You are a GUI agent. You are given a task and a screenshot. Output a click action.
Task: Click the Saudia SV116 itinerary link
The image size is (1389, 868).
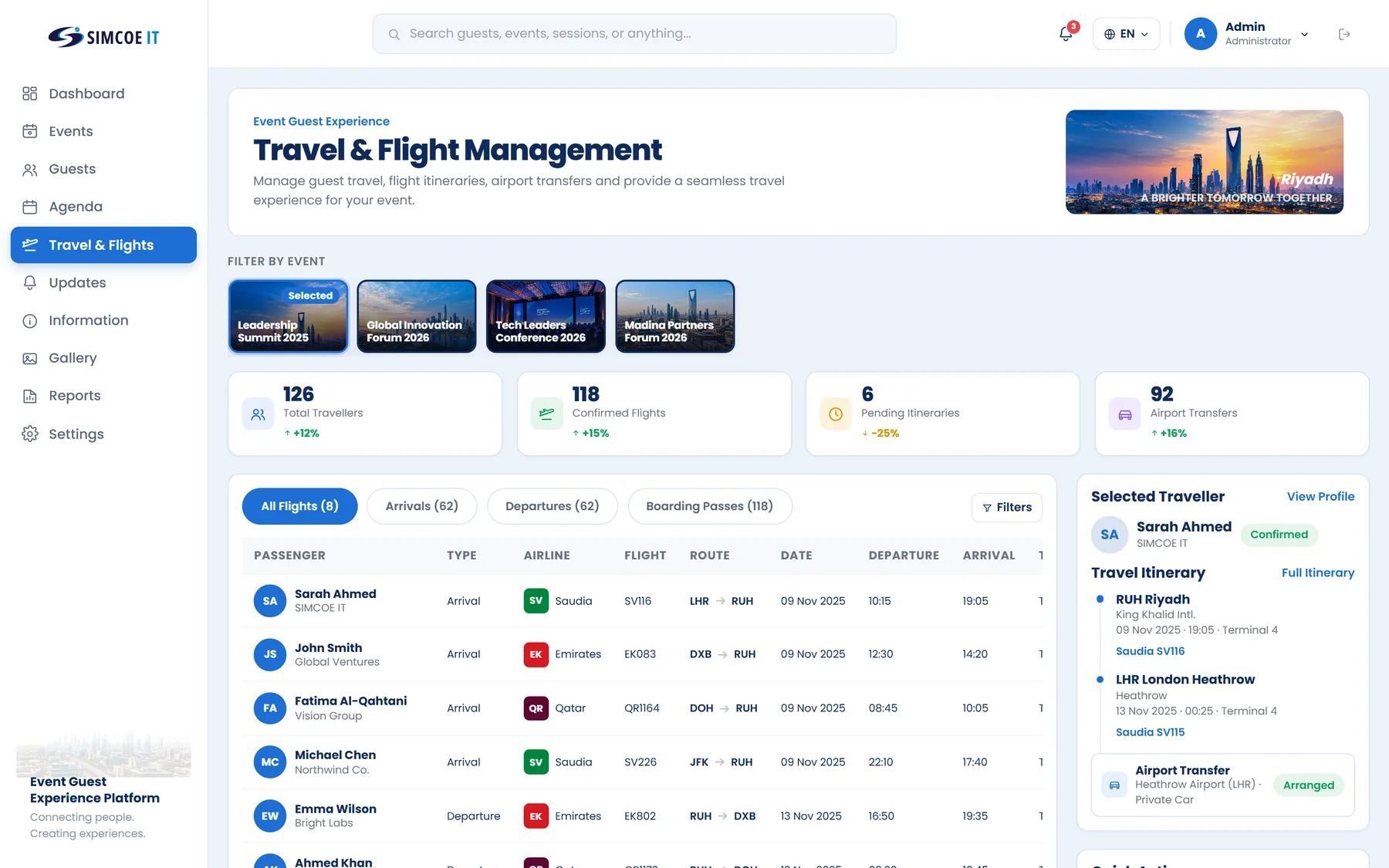tap(1150, 651)
